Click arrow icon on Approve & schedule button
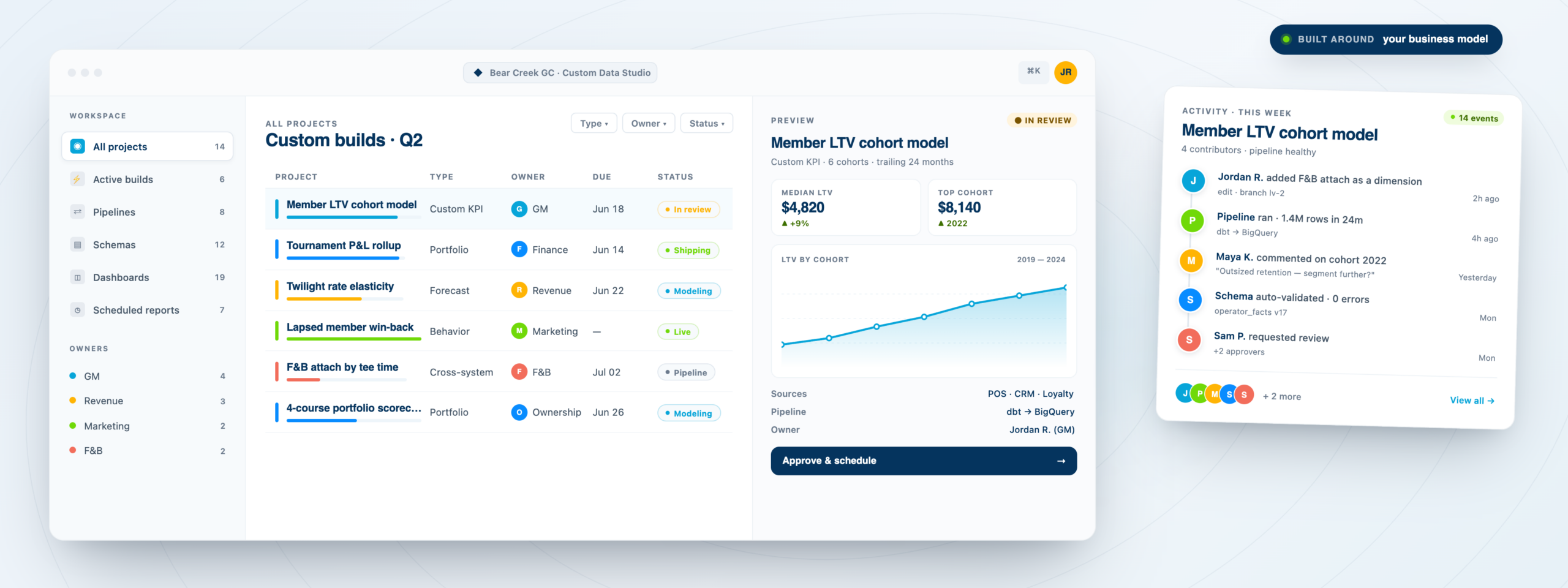 (1061, 461)
